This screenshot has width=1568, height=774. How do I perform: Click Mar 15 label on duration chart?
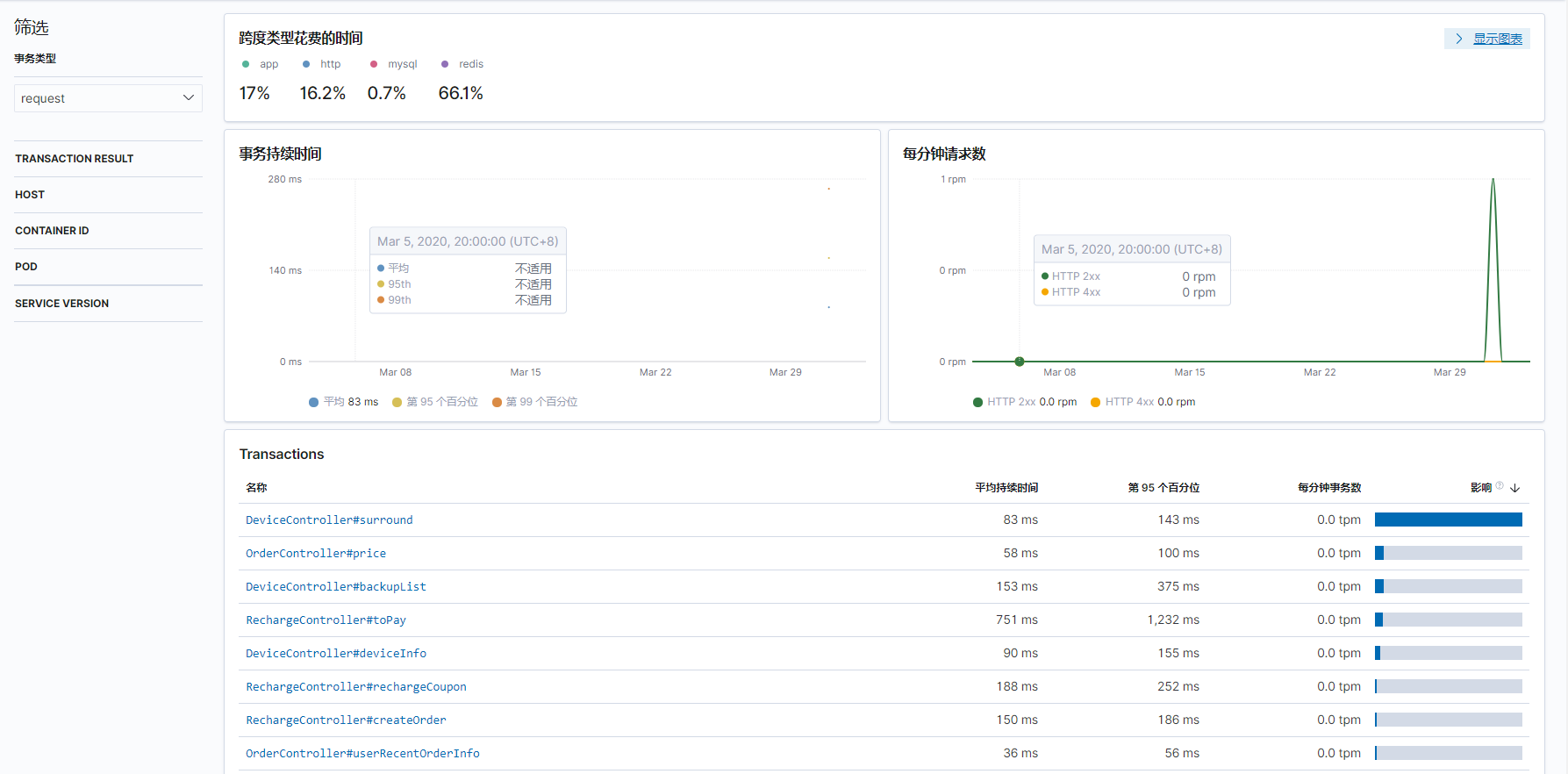coord(526,373)
